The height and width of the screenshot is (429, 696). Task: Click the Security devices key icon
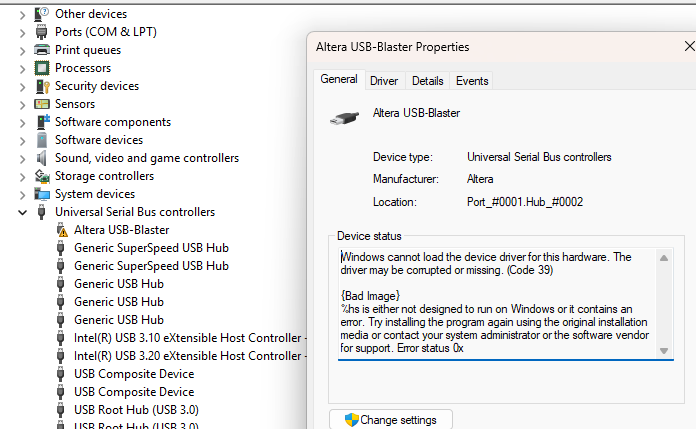[x=42, y=86]
